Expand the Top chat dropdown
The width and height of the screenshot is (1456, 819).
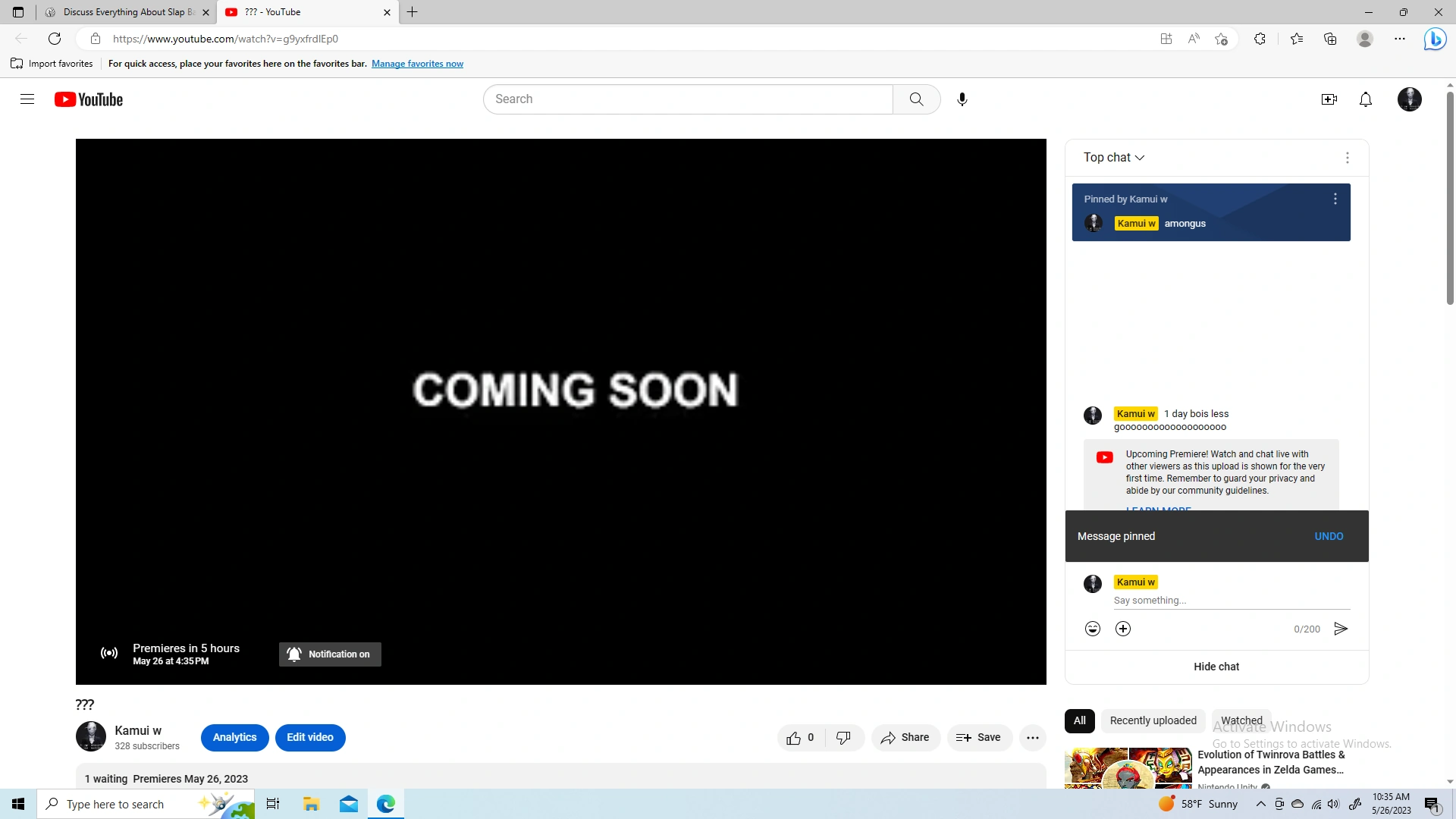pyautogui.click(x=1113, y=158)
